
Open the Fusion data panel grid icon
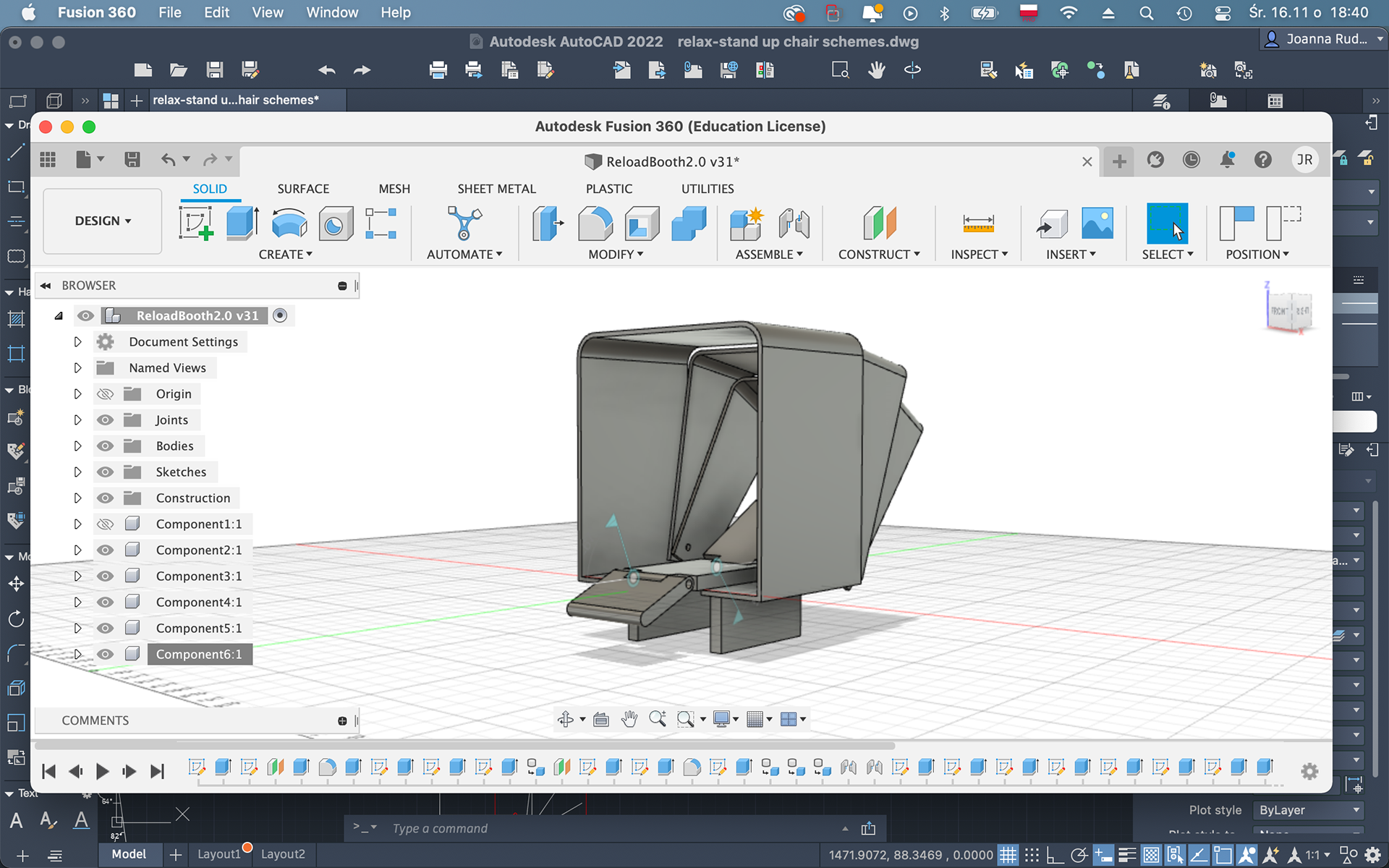click(x=48, y=160)
